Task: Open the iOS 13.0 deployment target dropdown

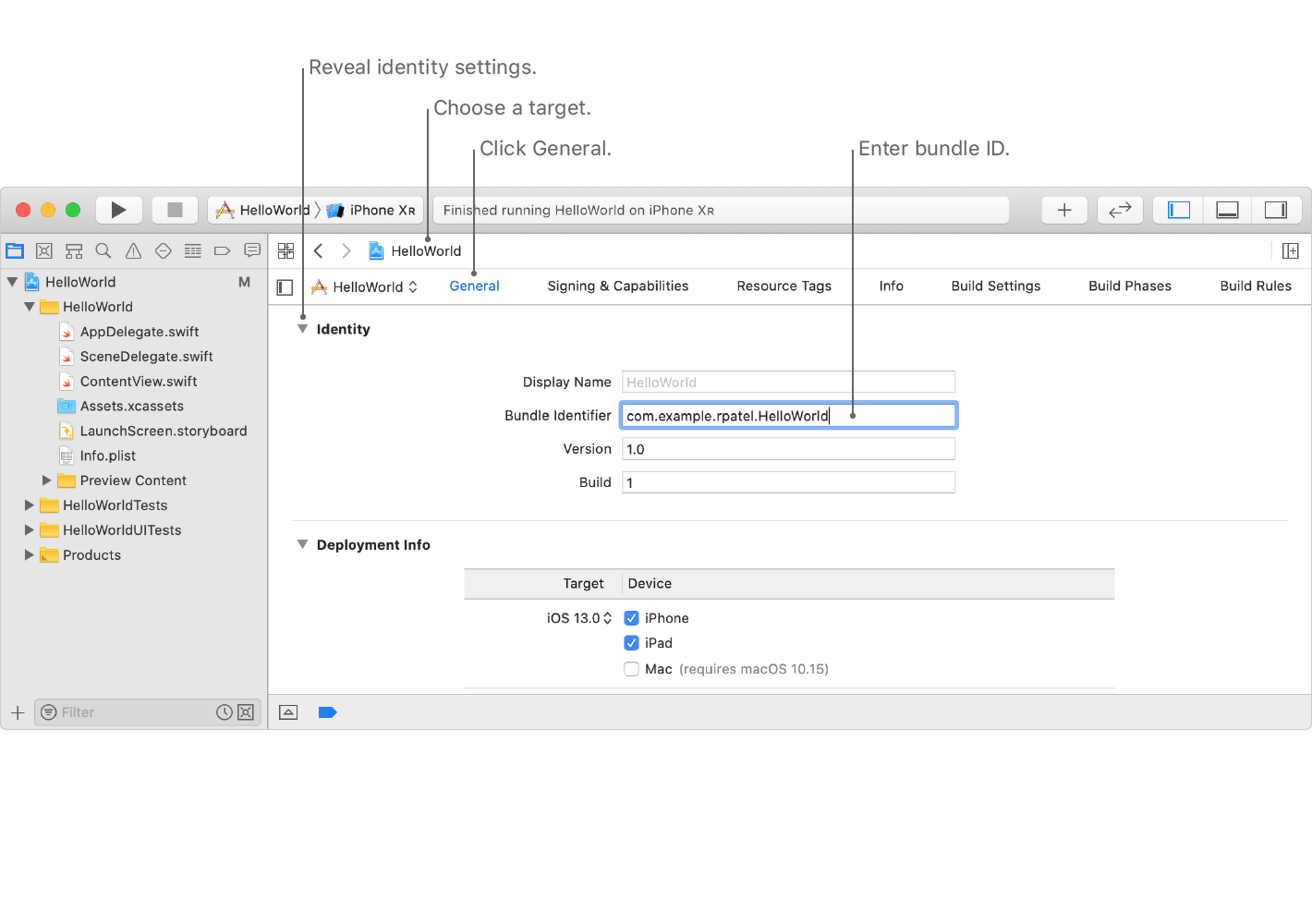Action: coord(579,618)
